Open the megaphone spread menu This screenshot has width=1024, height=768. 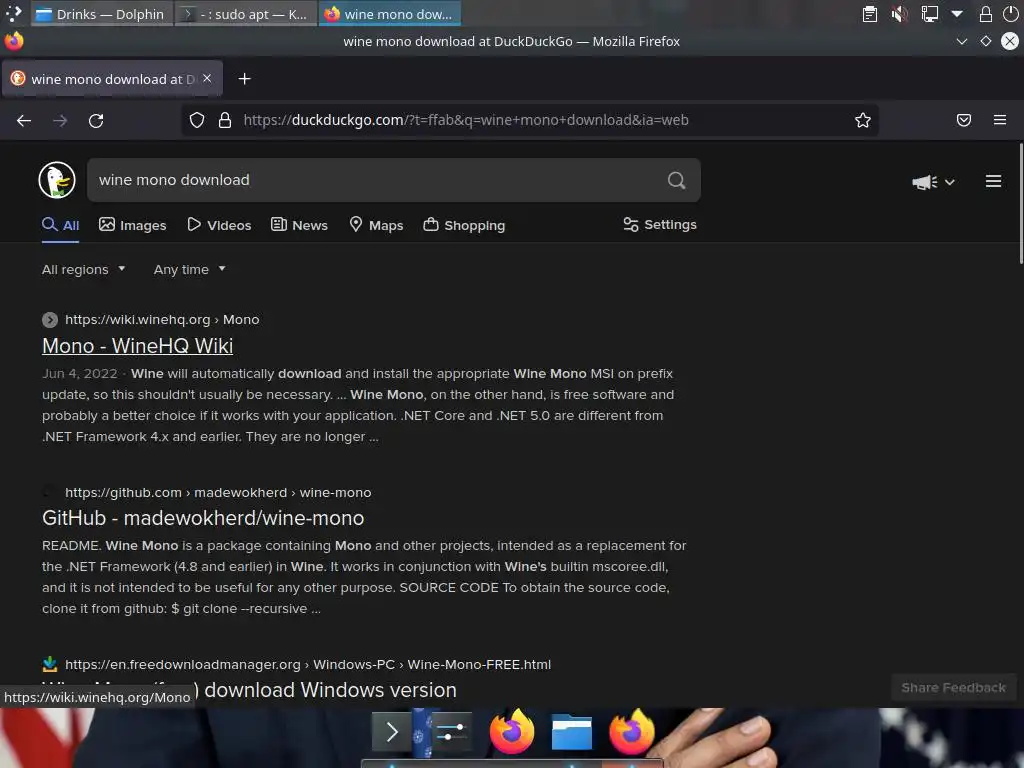click(933, 182)
